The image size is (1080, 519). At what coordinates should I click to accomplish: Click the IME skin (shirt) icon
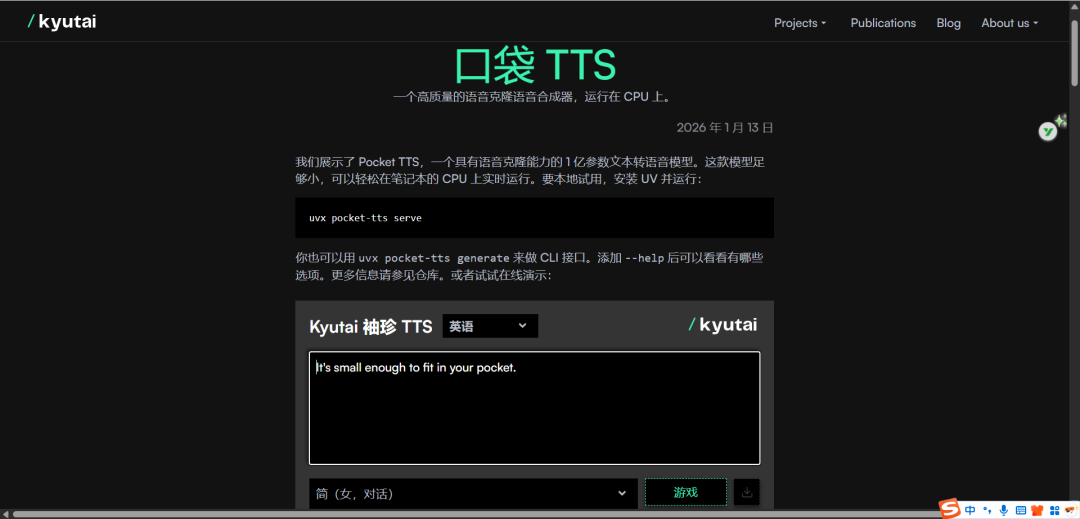1037,511
